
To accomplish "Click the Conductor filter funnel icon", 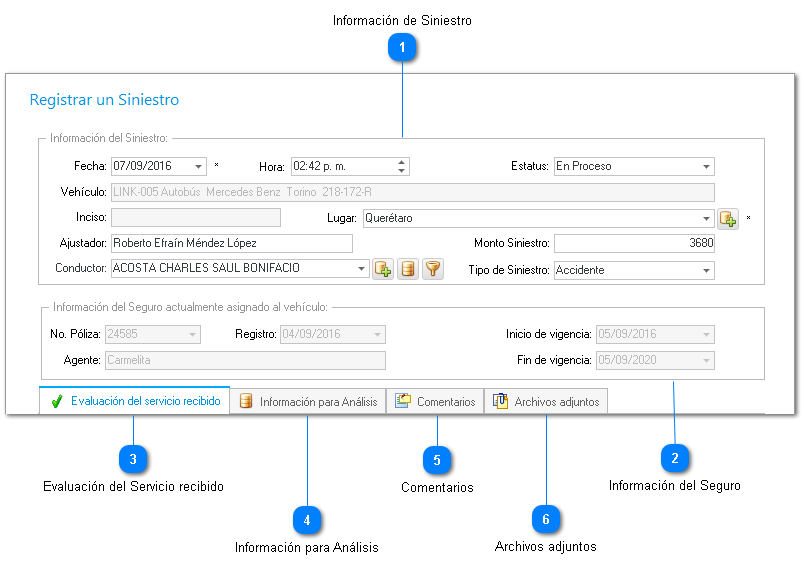I will point(432,269).
